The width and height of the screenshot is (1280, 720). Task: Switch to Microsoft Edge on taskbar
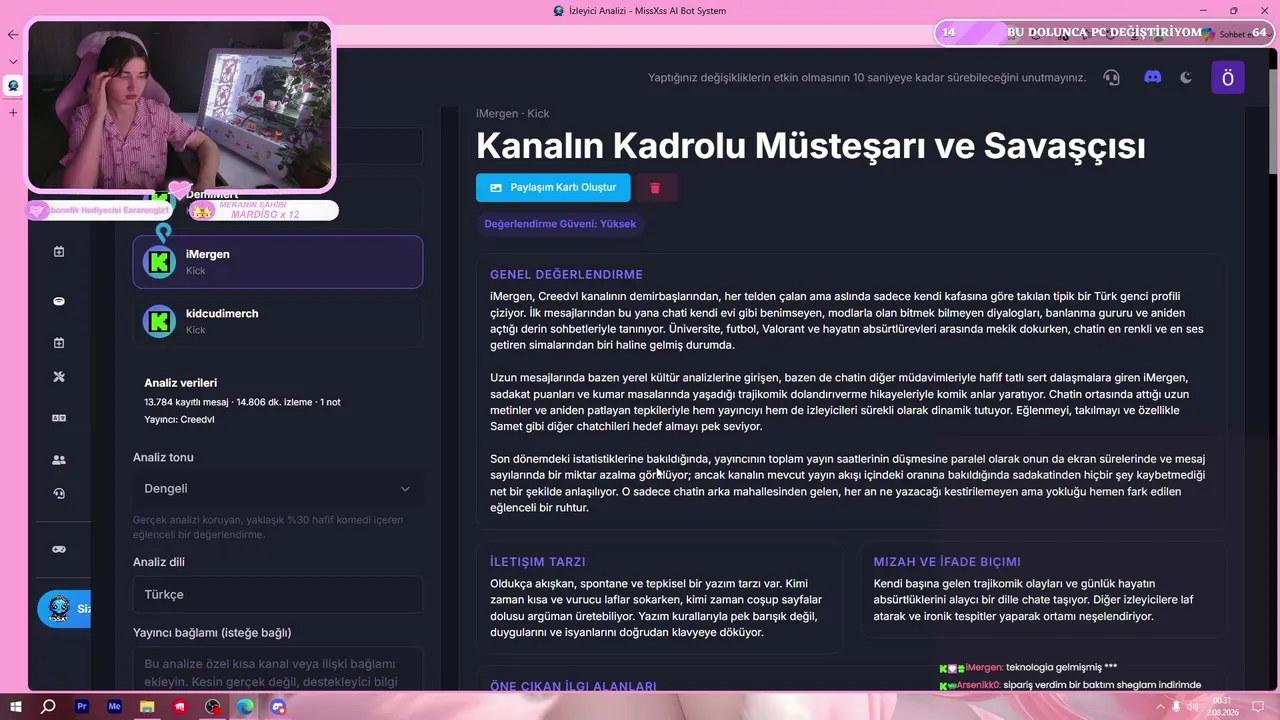click(x=245, y=707)
